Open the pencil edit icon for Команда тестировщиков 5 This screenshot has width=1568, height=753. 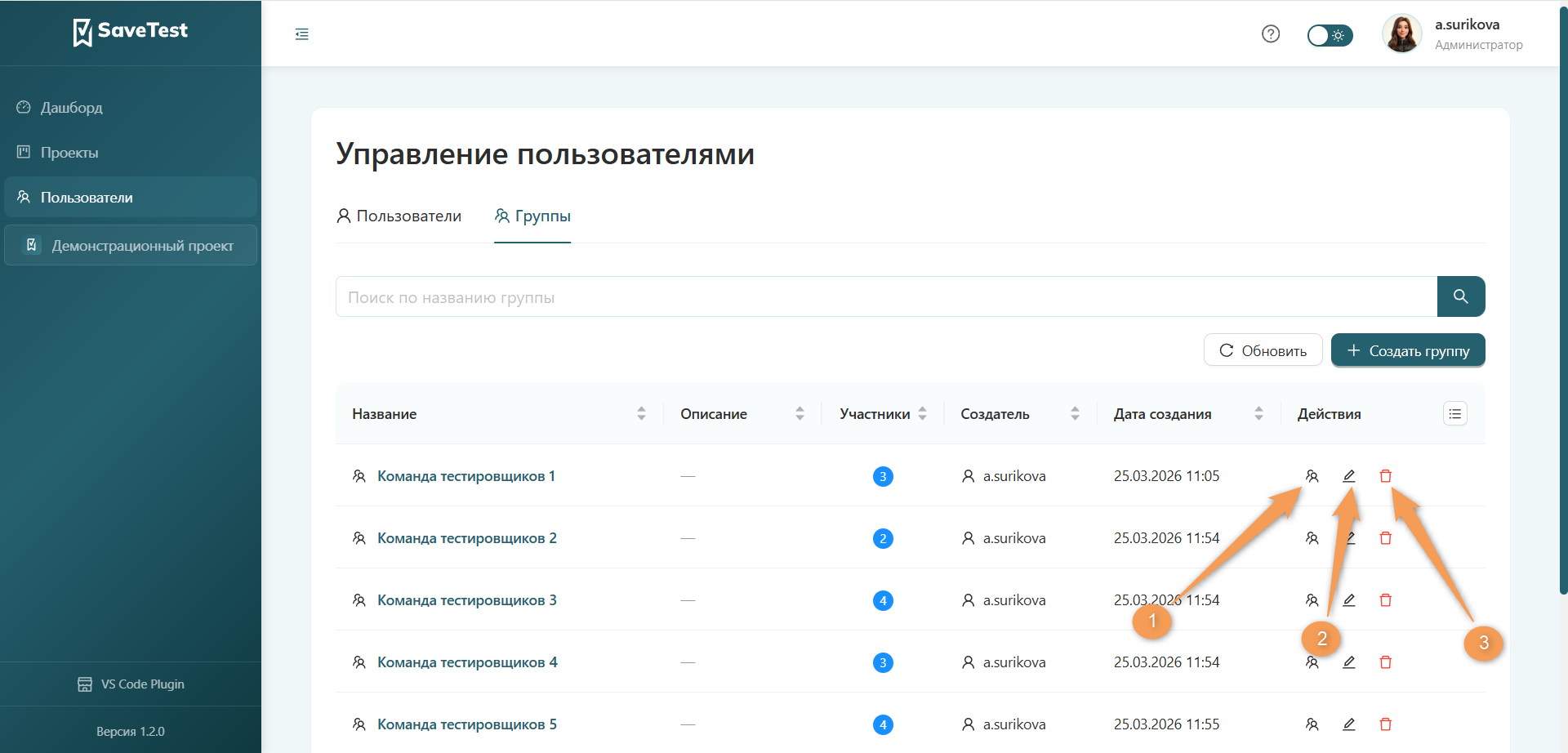1349,724
